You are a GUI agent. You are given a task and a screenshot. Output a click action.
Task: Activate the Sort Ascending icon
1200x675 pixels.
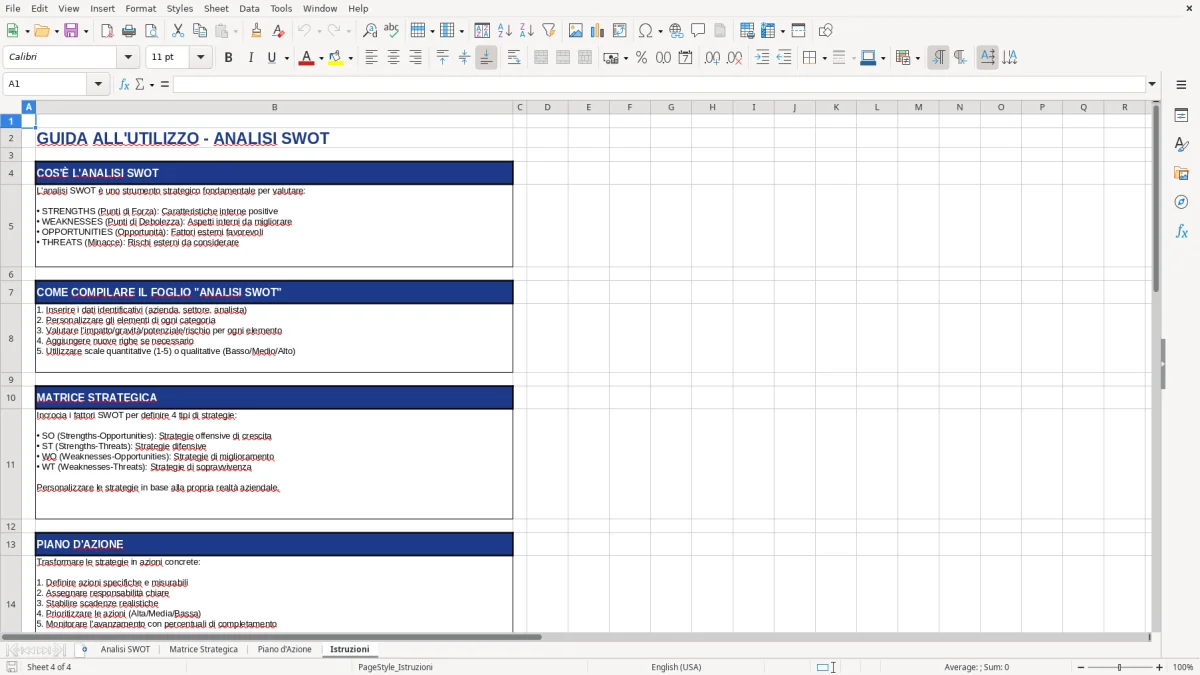(505, 30)
